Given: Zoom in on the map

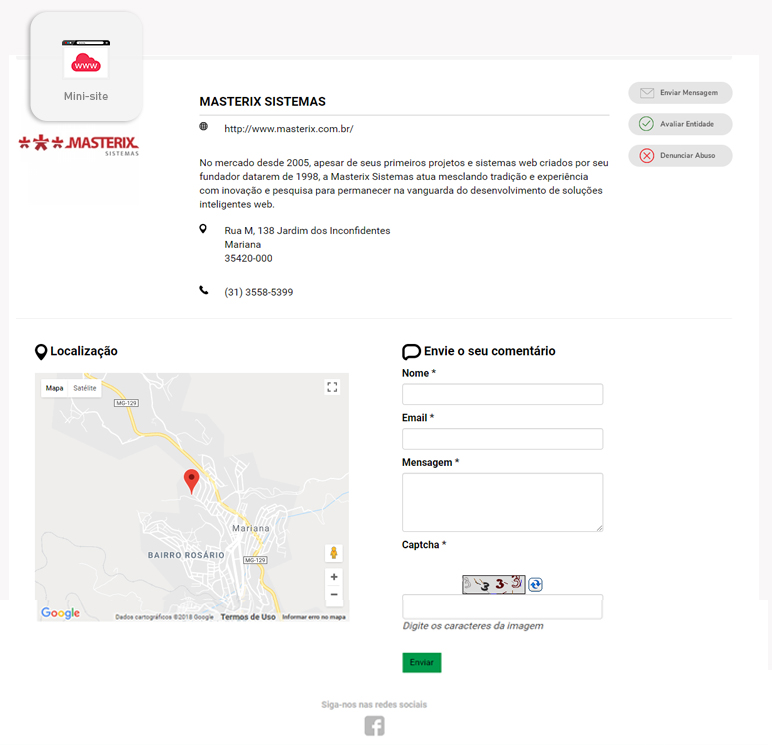Looking at the screenshot, I should click(x=334, y=577).
